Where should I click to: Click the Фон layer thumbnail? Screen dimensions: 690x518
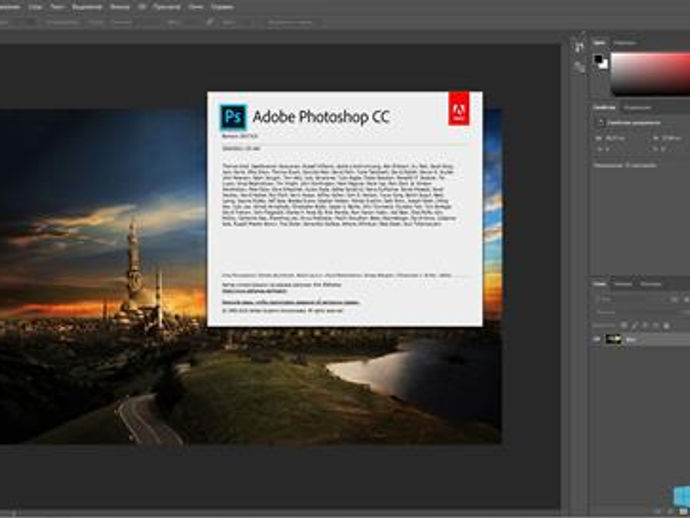[x=613, y=339]
